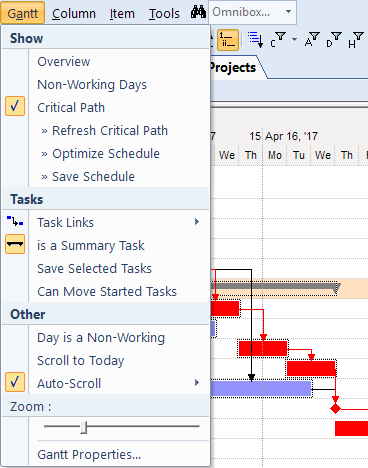Apply the C filter funnel icon
The height and width of the screenshot is (468, 368).
(x=278, y=40)
